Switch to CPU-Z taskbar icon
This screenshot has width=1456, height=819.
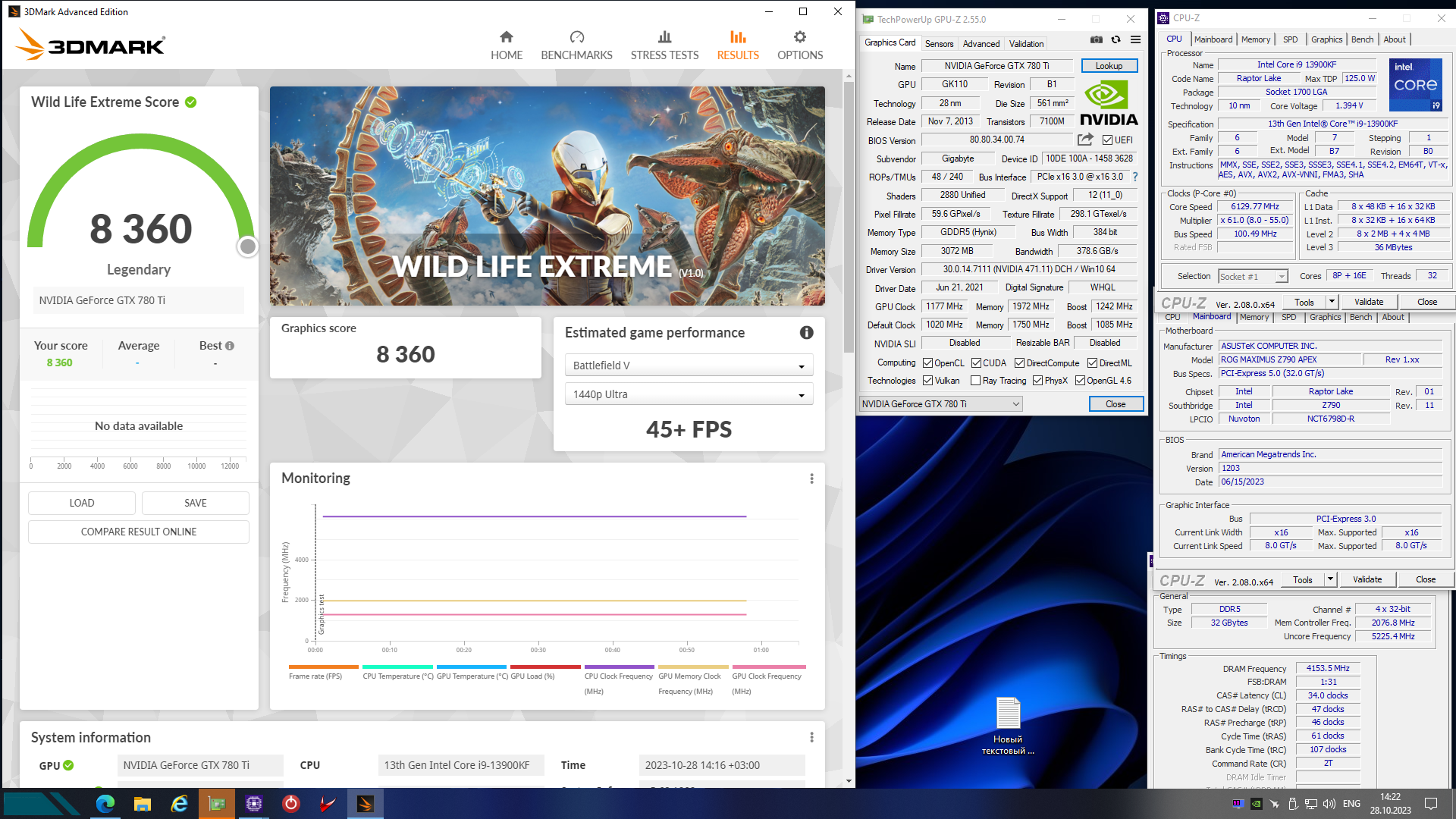point(253,804)
